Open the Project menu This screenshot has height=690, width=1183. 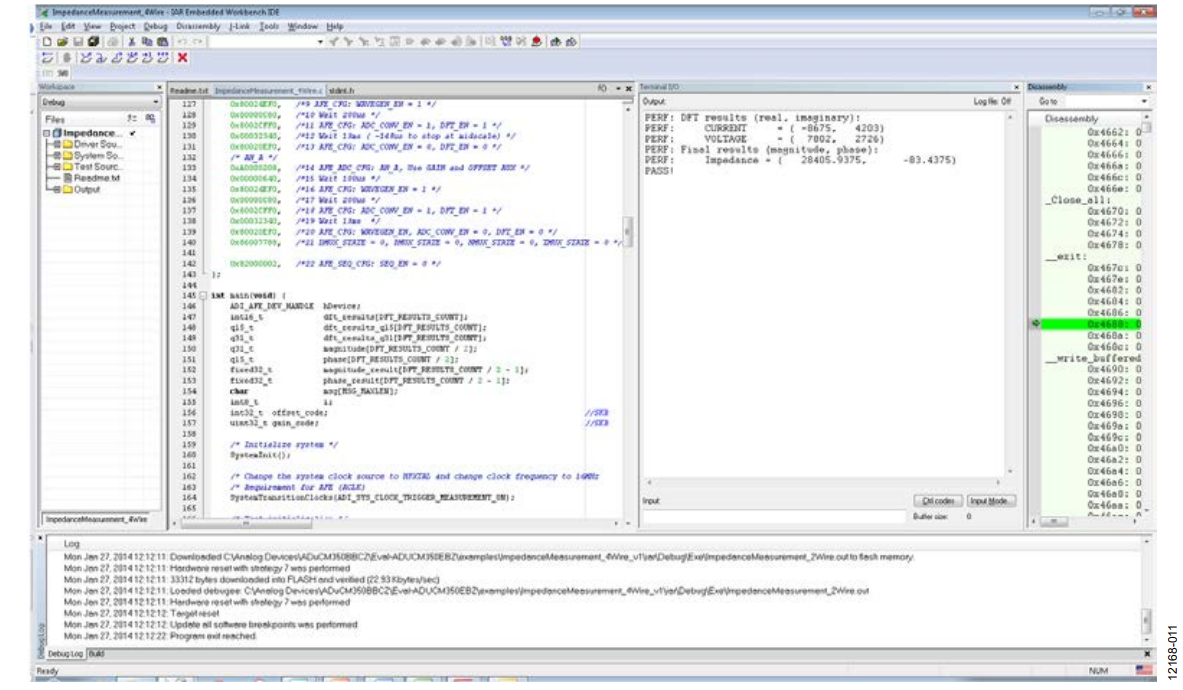coord(122,26)
